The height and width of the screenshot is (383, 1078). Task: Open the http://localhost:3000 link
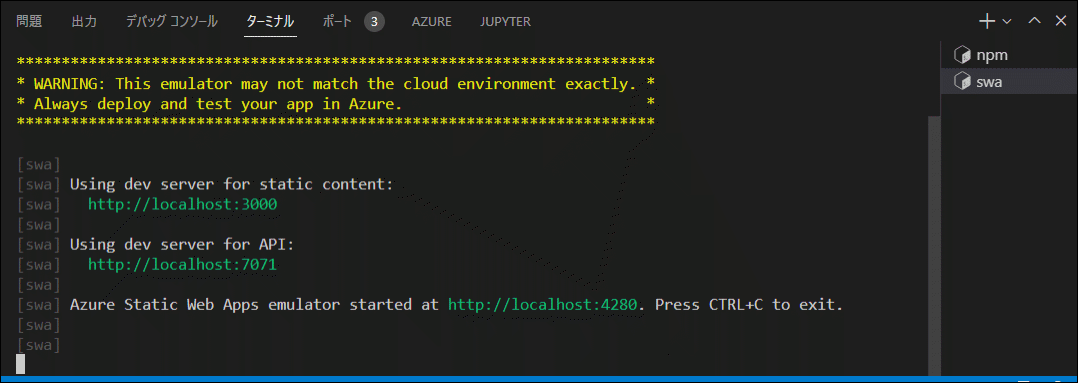(183, 204)
